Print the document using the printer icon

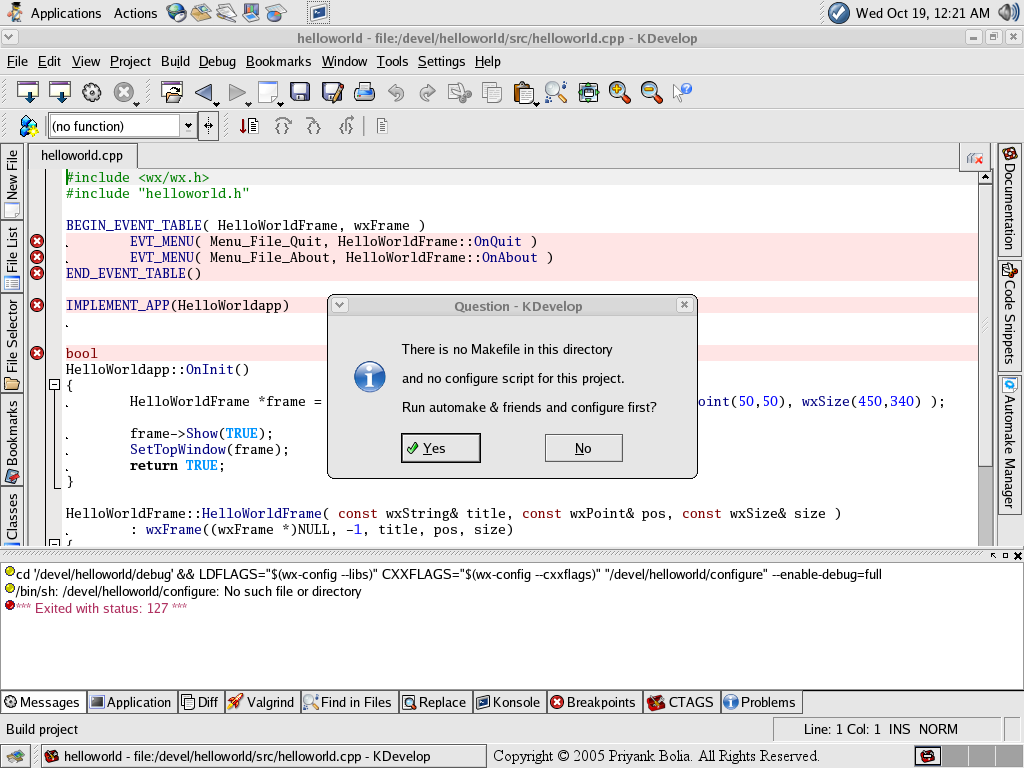click(364, 92)
